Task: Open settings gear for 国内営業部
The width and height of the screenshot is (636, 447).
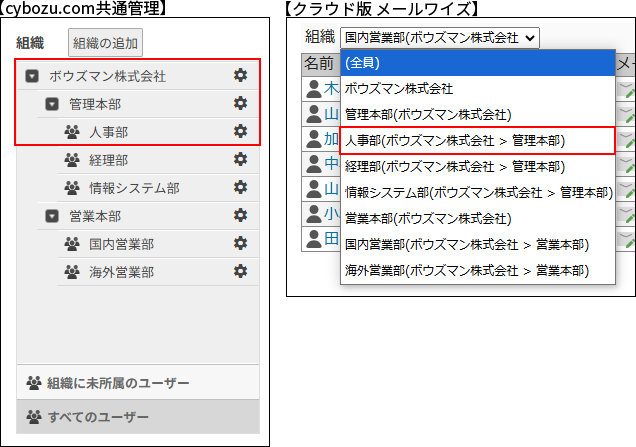Action: coord(241,243)
